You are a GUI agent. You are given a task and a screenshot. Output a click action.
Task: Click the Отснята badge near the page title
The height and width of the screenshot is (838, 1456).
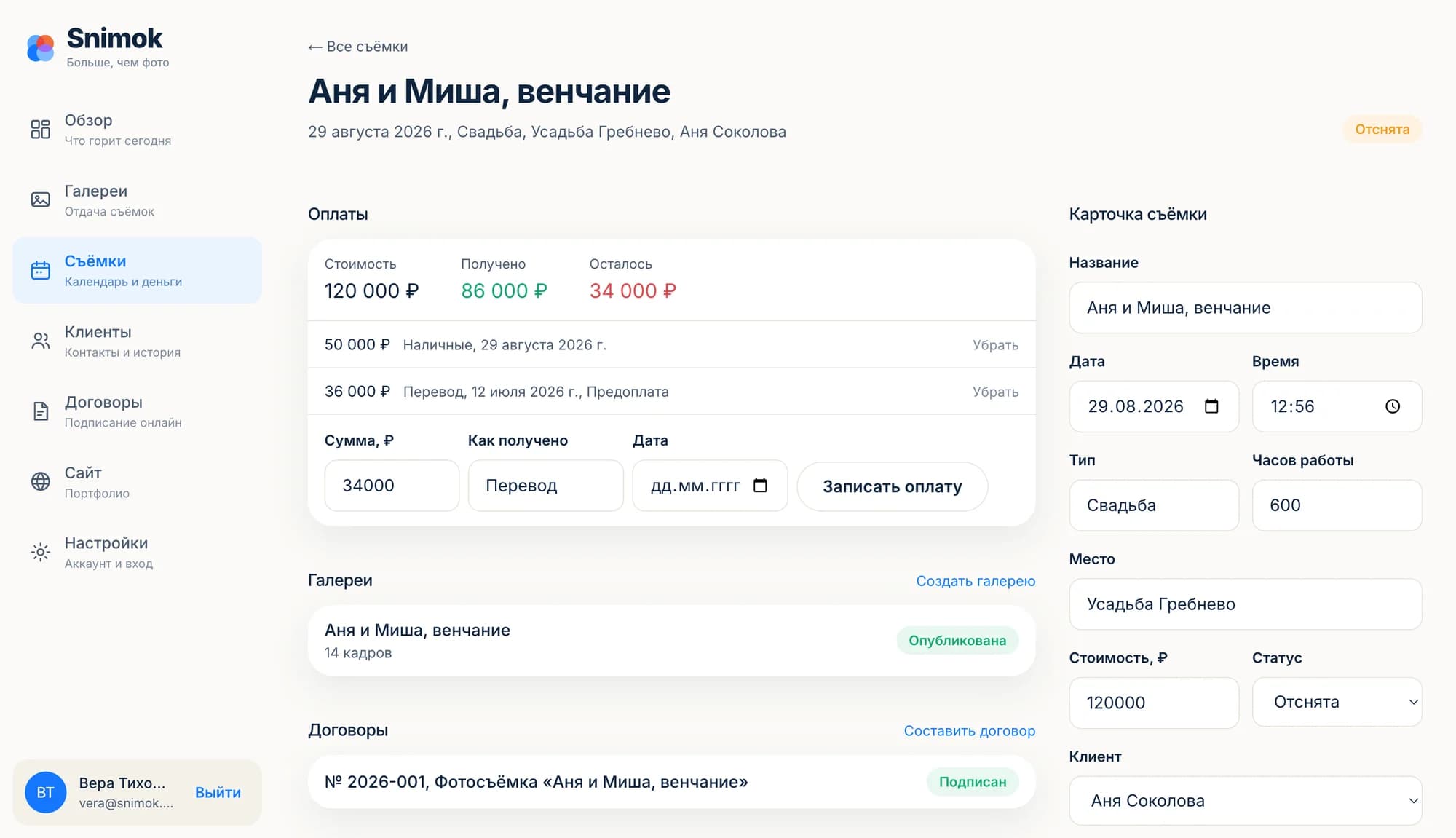(x=1382, y=130)
